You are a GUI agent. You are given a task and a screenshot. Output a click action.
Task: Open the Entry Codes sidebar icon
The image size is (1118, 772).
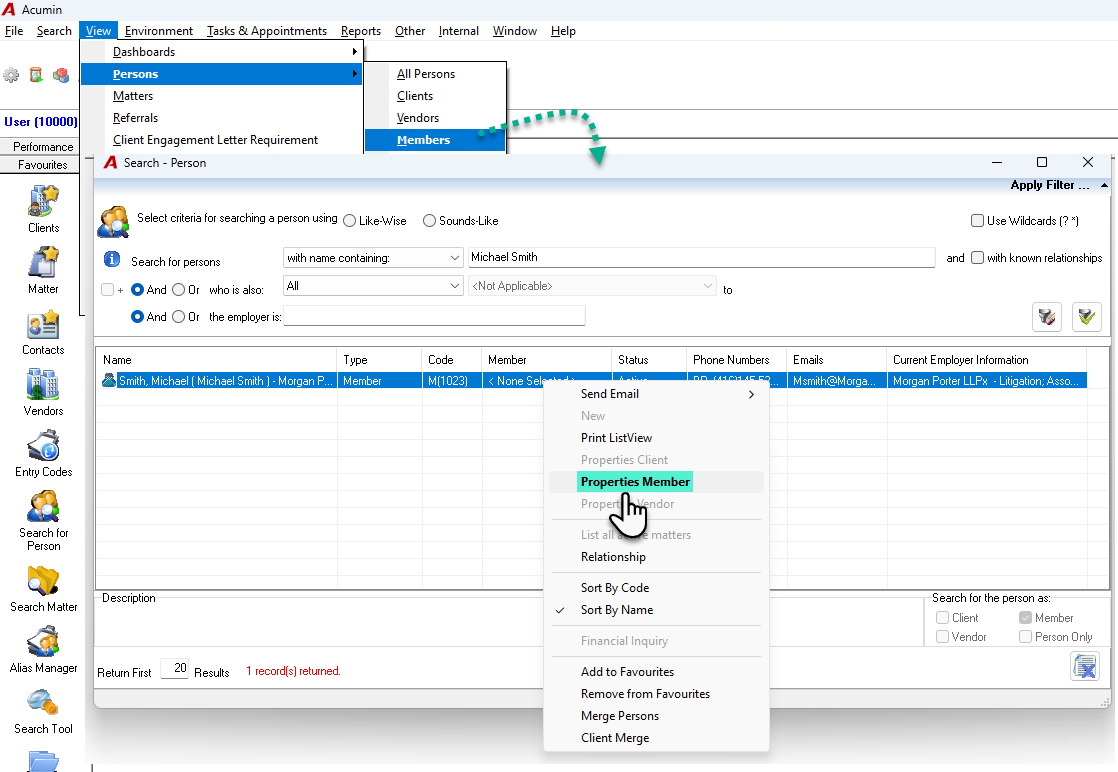tap(43, 446)
